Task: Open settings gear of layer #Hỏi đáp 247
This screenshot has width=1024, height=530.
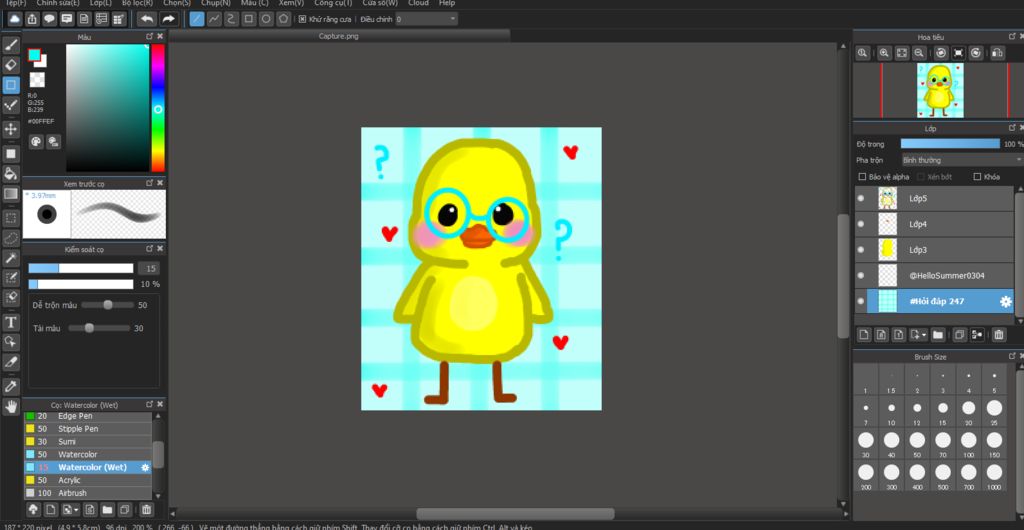Action: point(1005,301)
